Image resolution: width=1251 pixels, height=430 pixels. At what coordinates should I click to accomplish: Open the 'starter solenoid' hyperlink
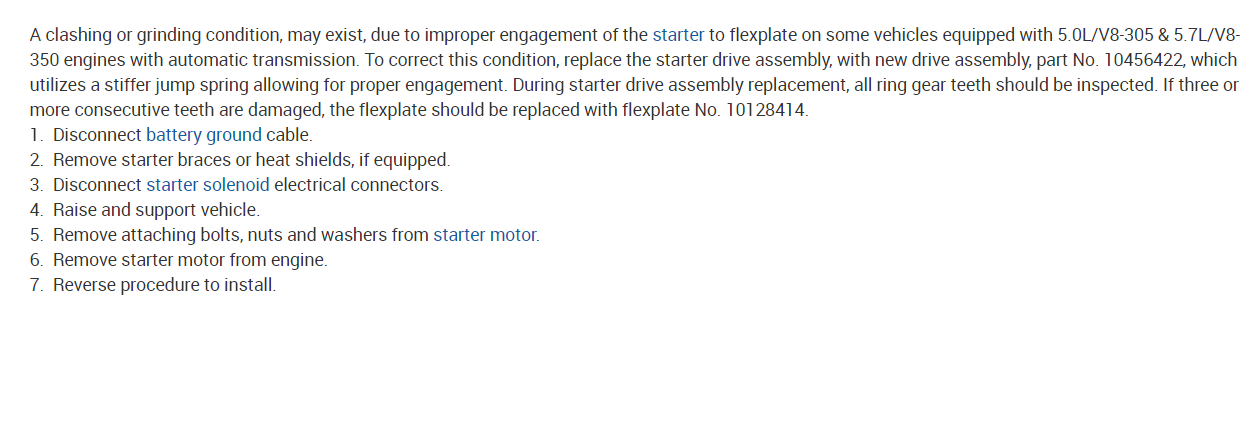[208, 185]
